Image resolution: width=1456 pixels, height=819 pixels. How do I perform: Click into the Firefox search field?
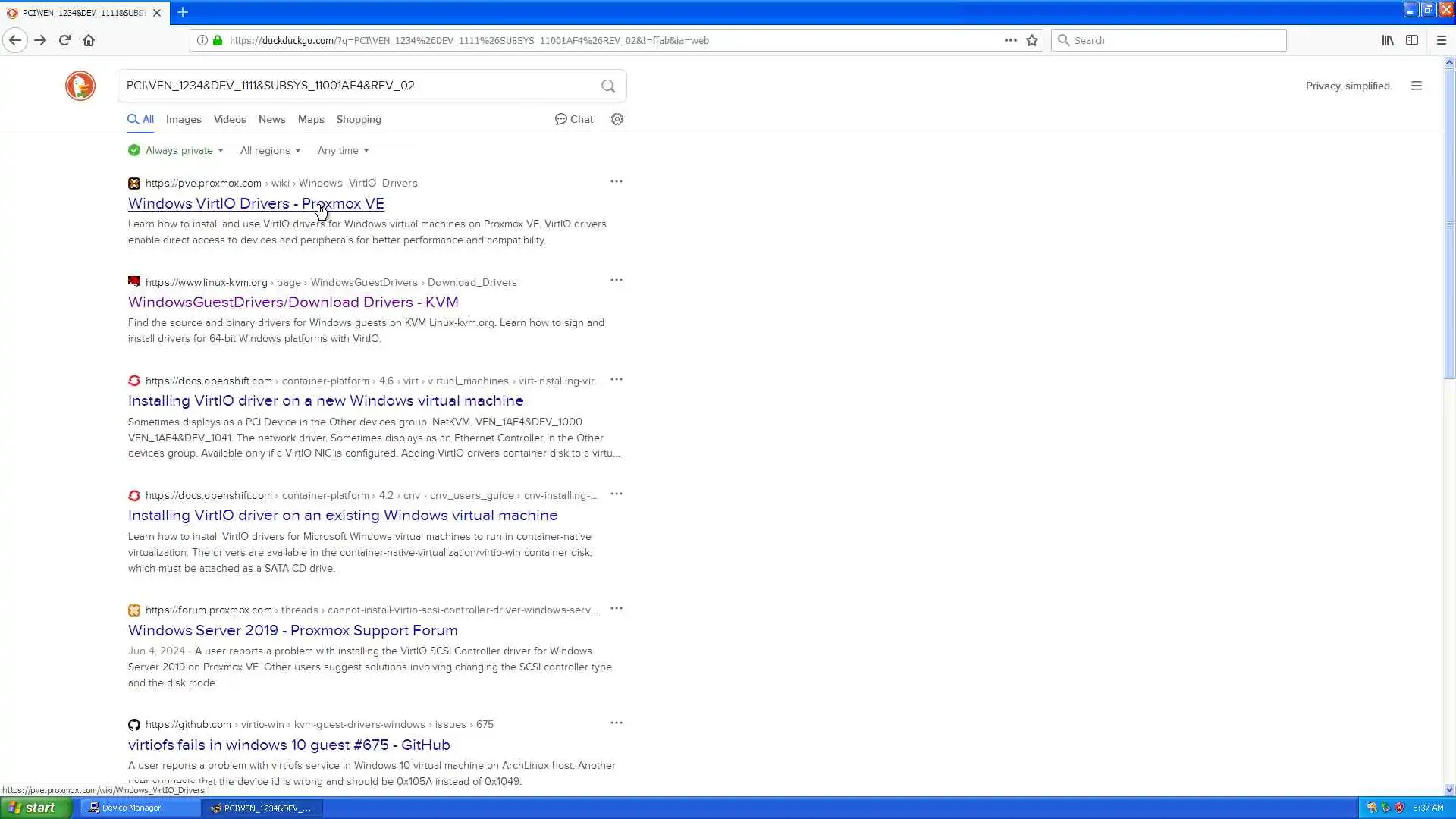(1175, 40)
